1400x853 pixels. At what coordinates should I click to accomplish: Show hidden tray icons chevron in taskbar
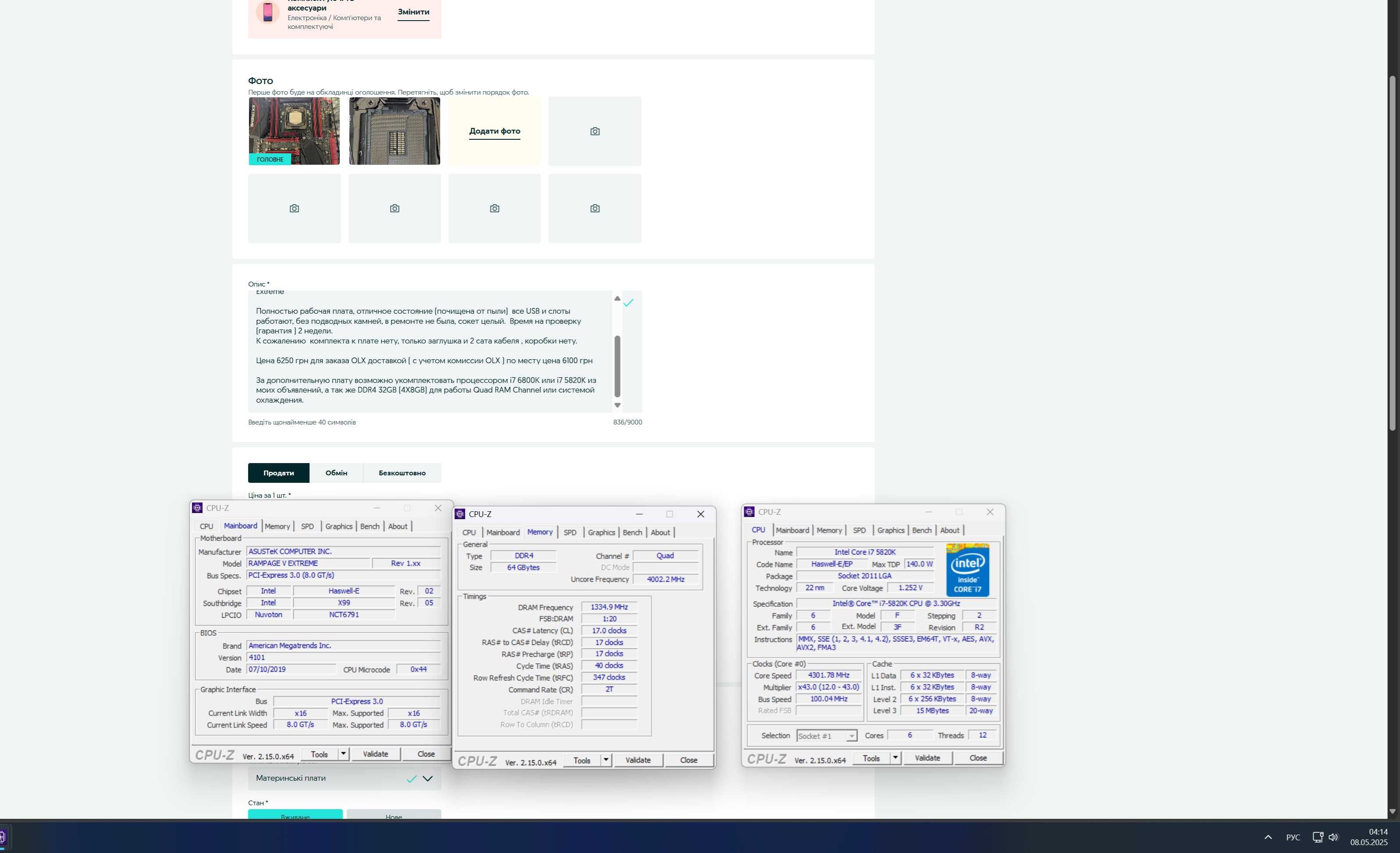(1268, 837)
